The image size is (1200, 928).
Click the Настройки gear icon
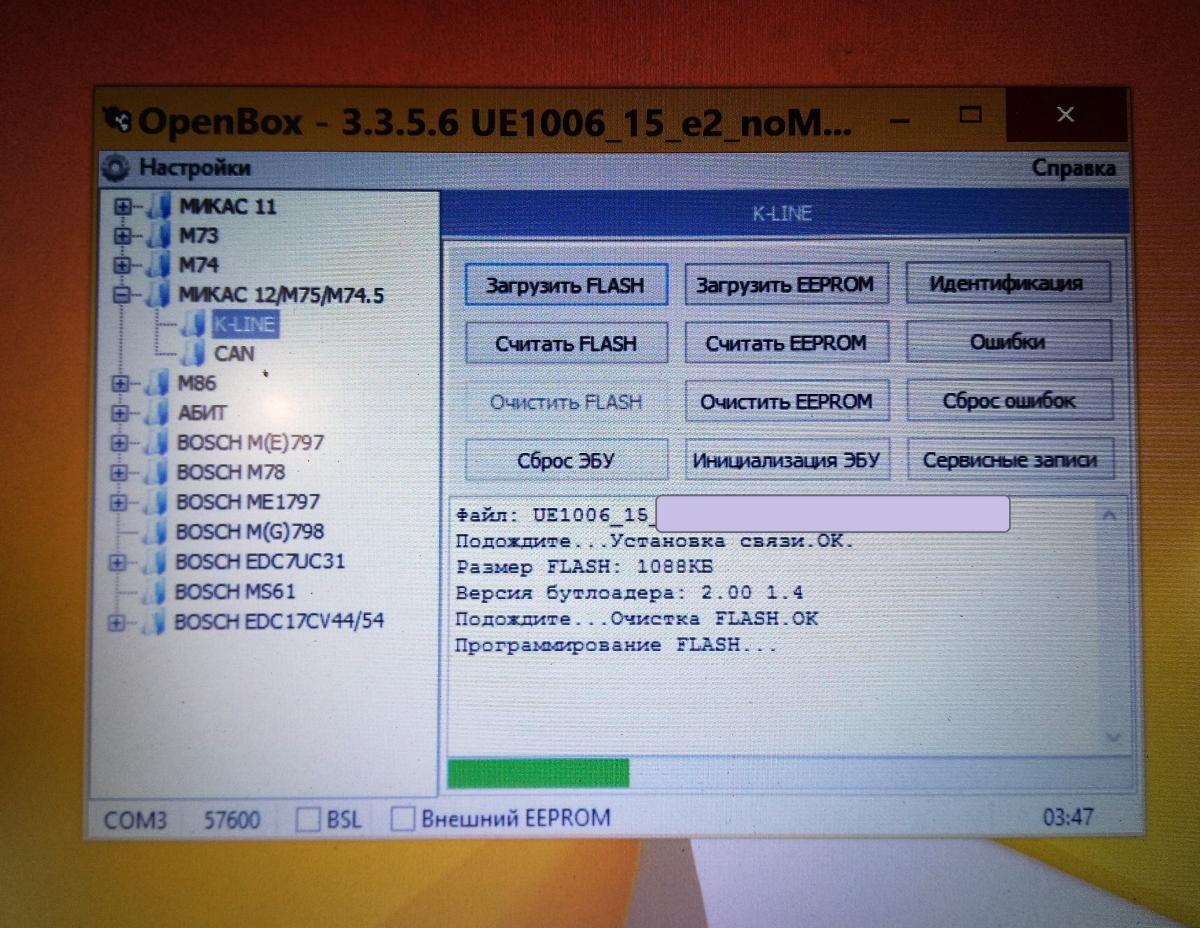pos(117,167)
